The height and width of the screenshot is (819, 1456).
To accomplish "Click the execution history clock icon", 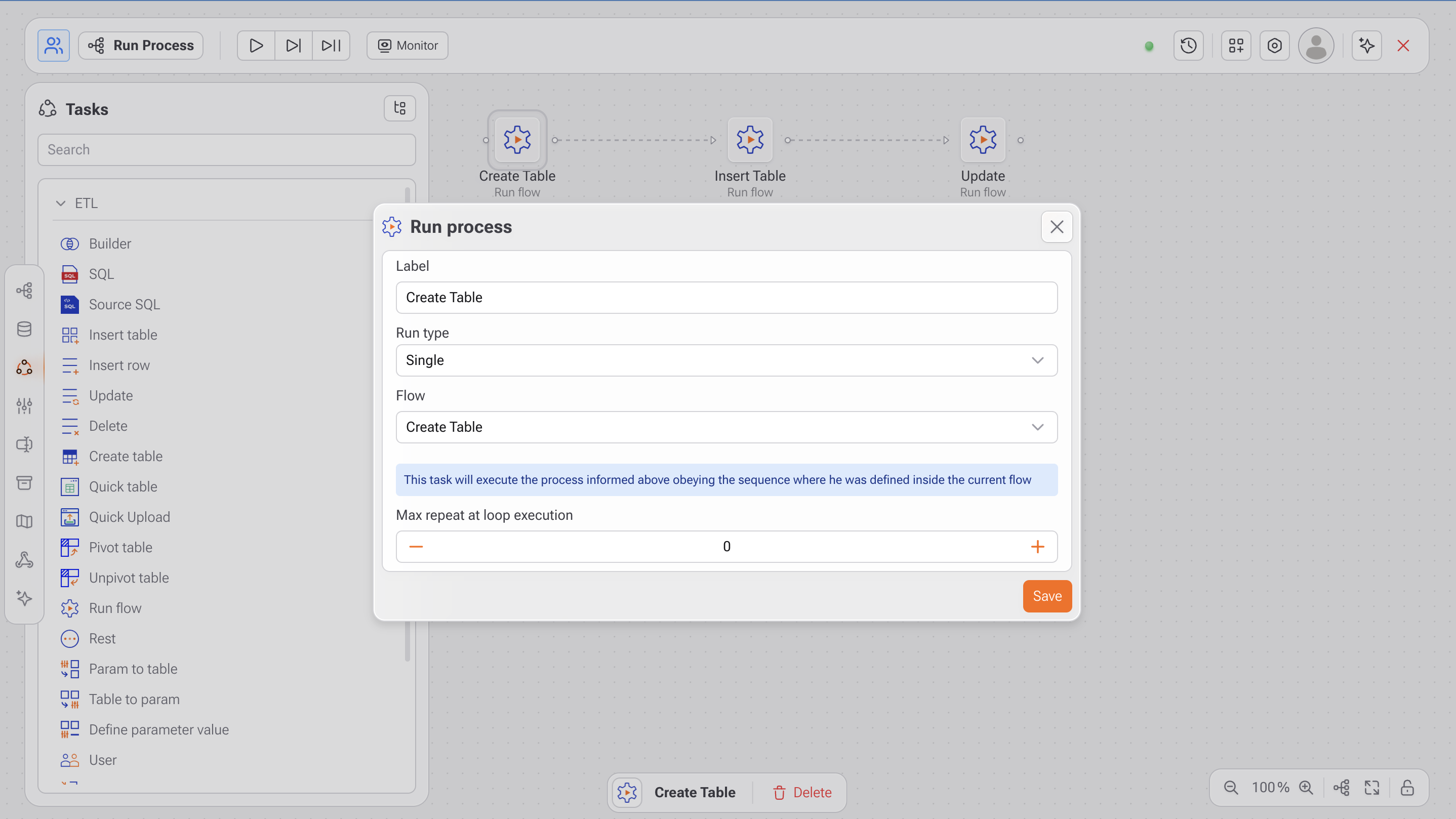I will click(x=1188, y=45).
